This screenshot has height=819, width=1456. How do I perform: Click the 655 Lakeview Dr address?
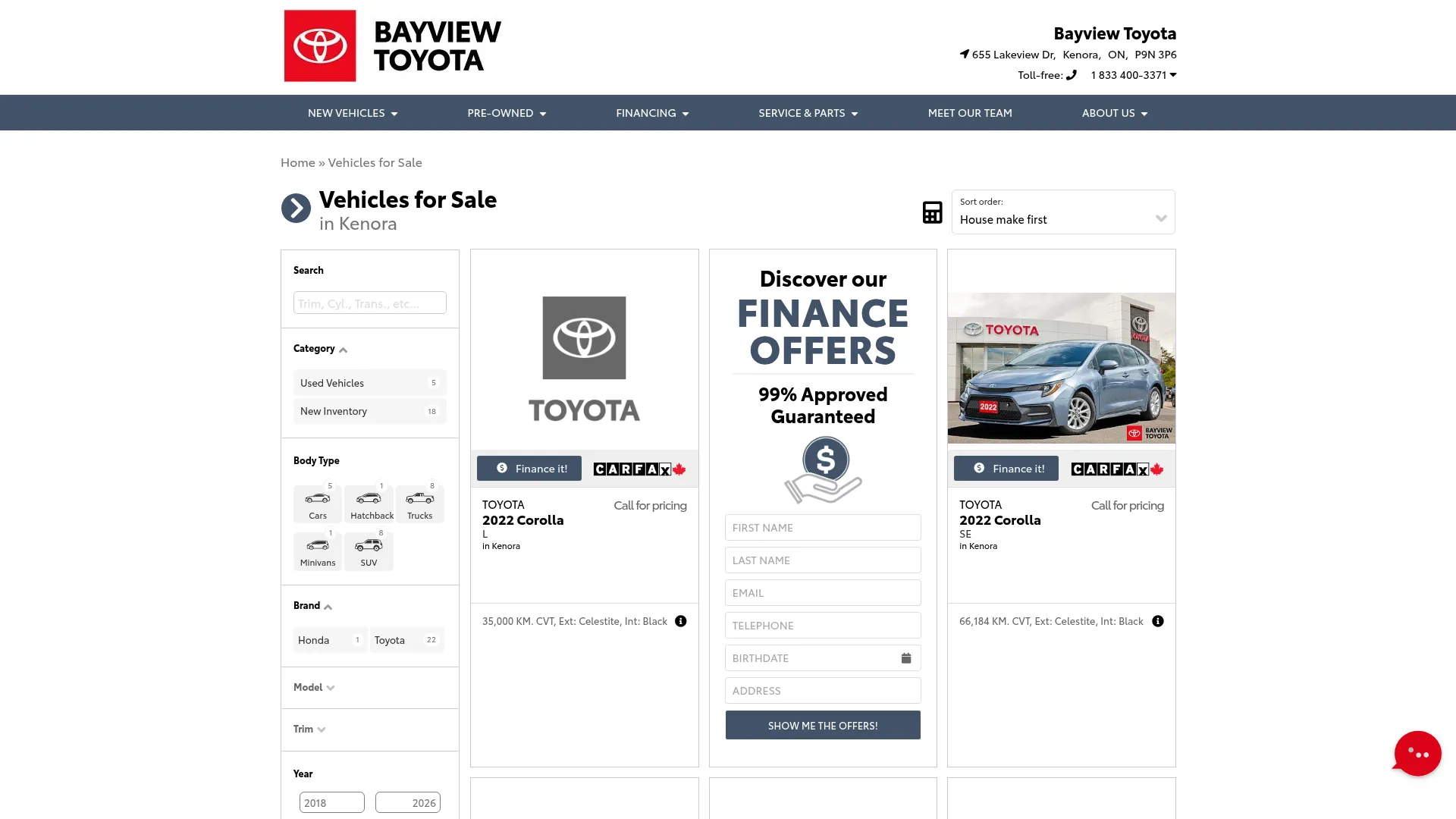coord(1074,54)
